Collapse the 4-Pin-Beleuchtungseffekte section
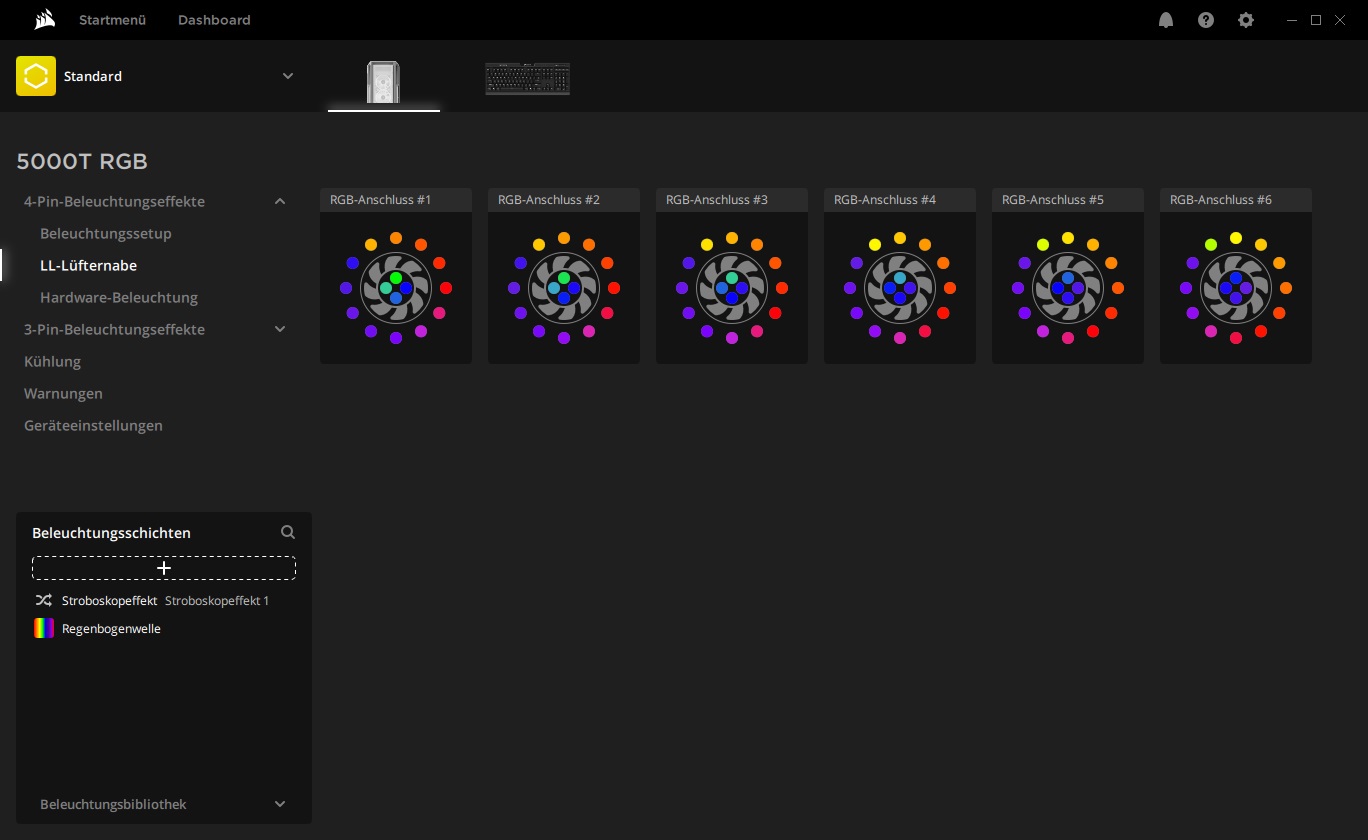This screenshot has width=1368, height=840. [x=280, y=201]
